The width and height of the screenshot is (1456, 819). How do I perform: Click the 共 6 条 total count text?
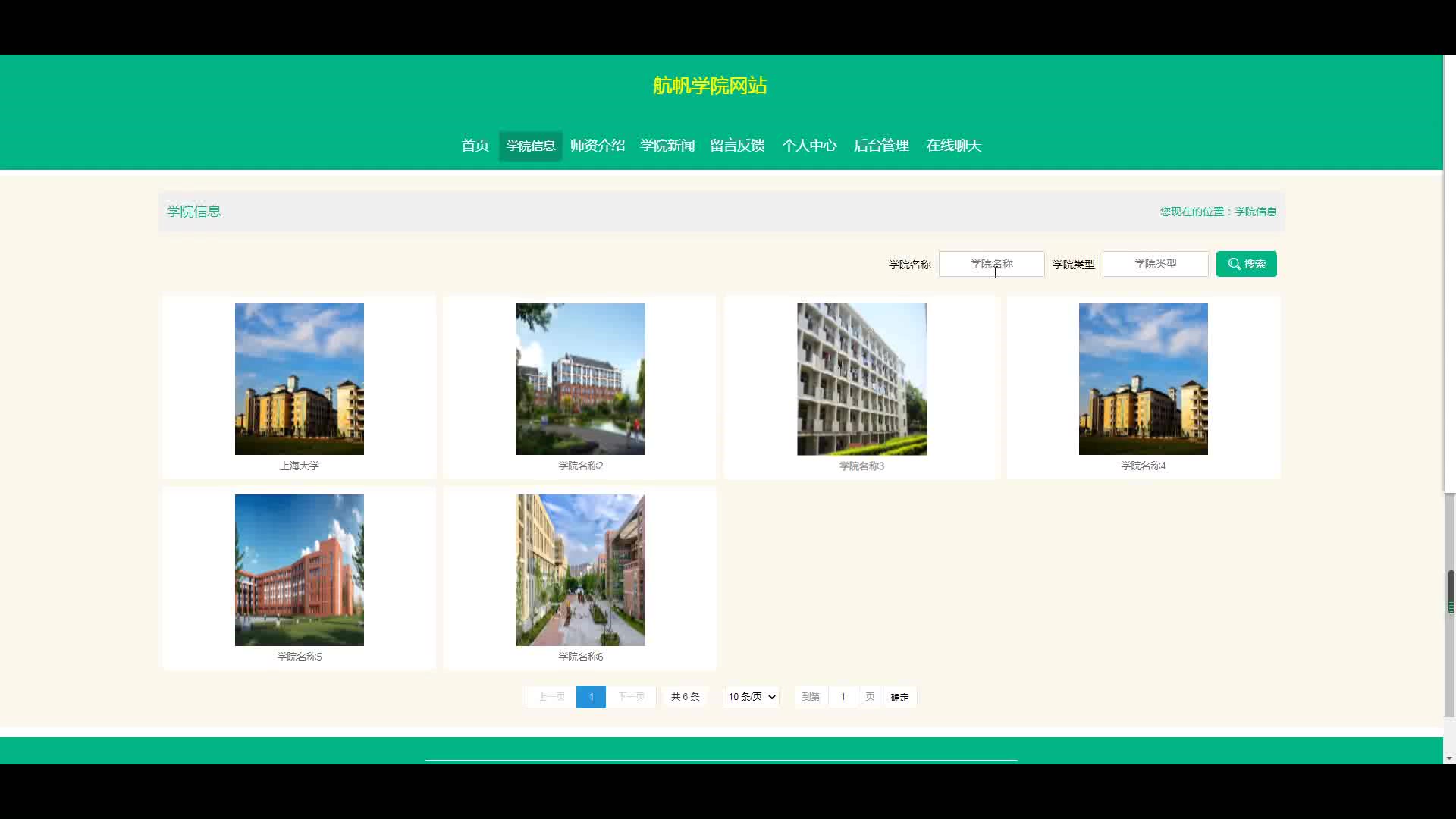[x=686, y=697]
